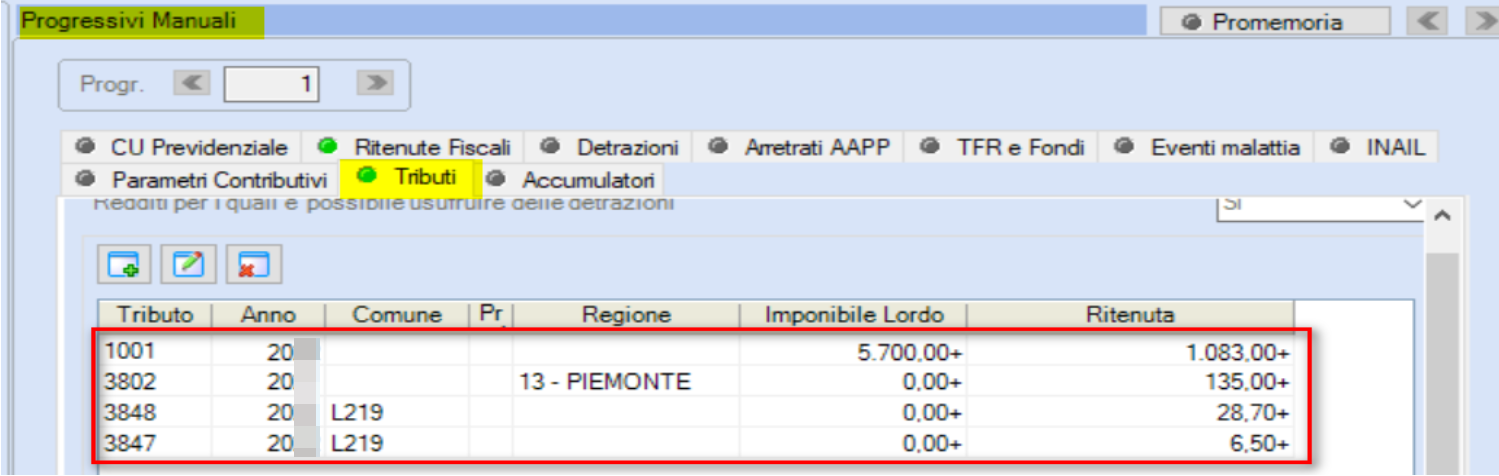Select tributo row 1001
Screen dimensions: 1499x476
pos(696,352)
